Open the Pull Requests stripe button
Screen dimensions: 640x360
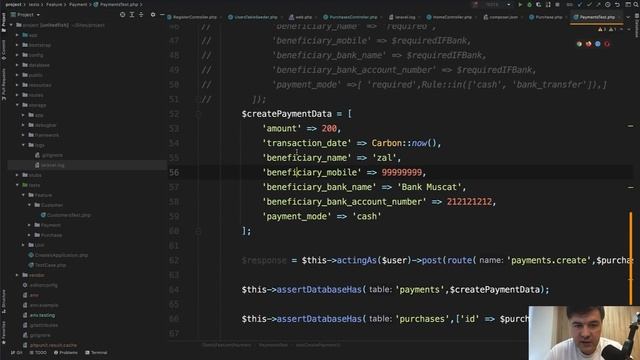tap(4, 84)
